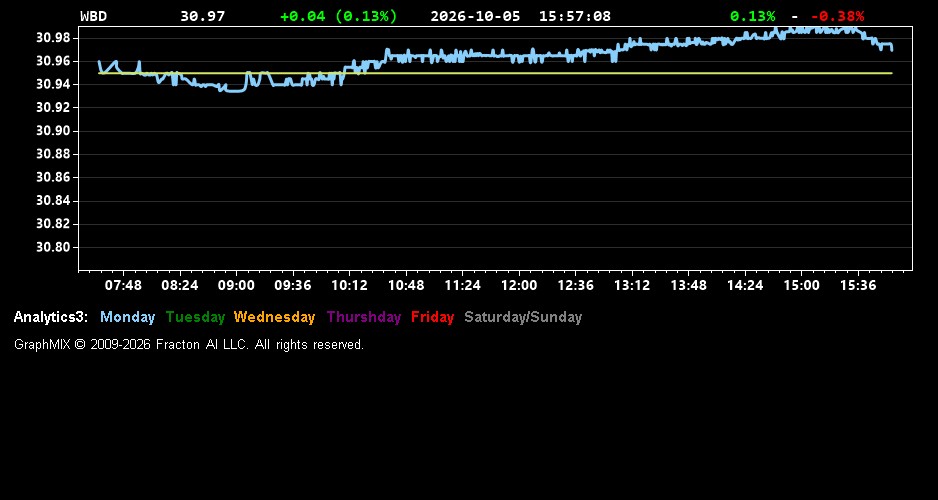Image resolution: width=938 pixels, height=500 pixels.
Task: Click the 30.84 y-axis label
Action: pos(53,201)
